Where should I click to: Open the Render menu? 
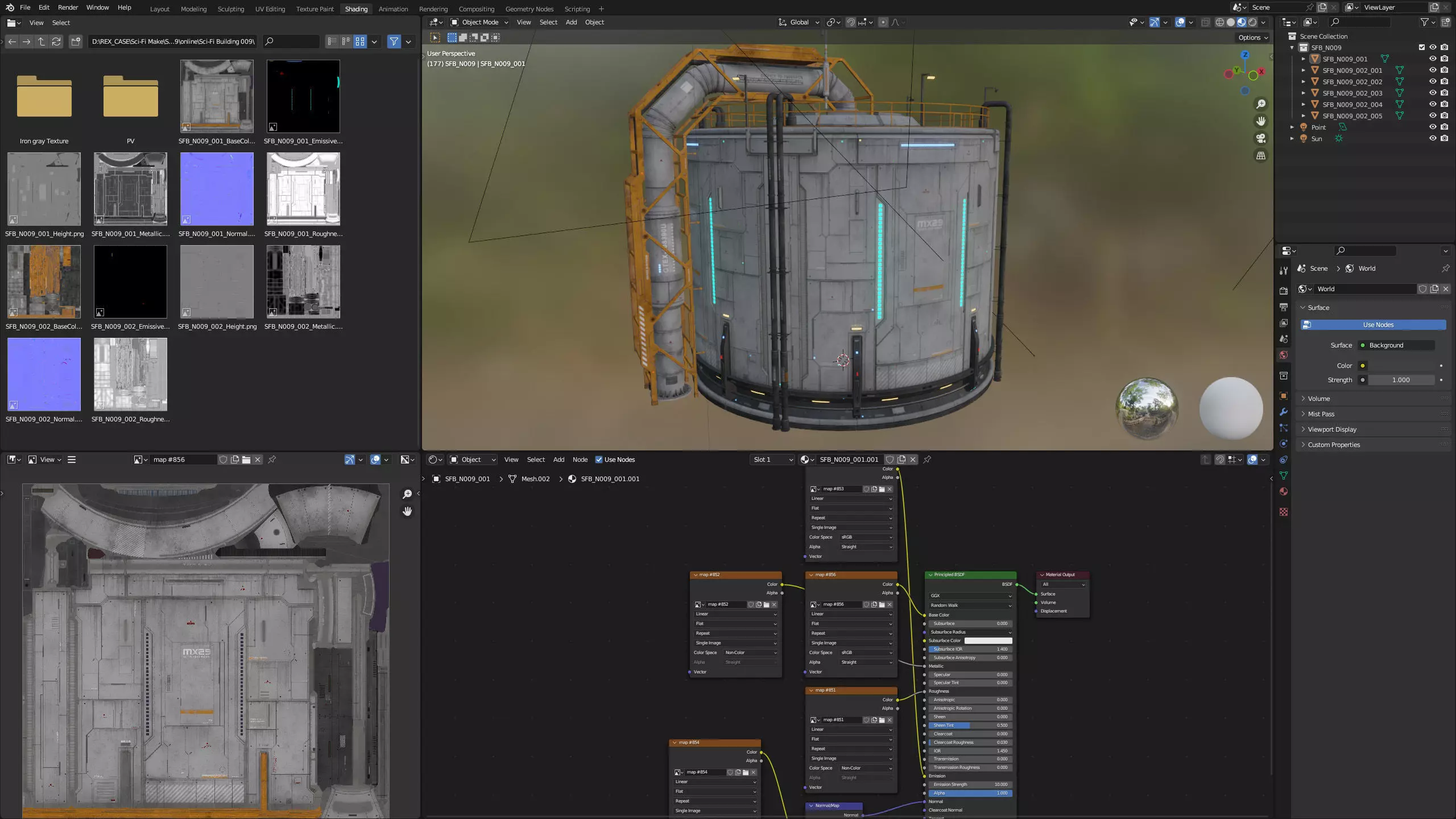[x=68, y=7]
